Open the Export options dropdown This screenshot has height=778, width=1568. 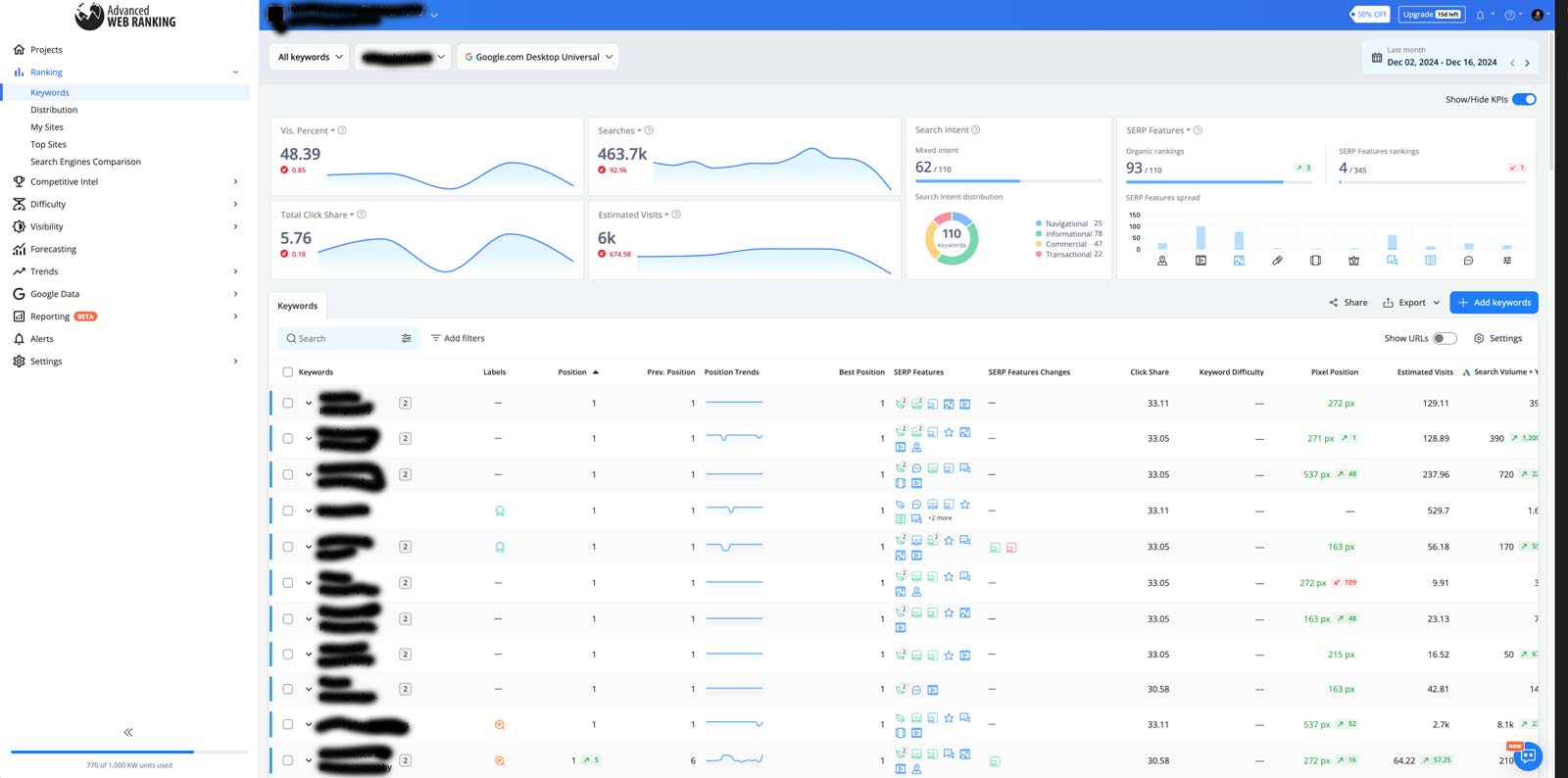(1411, 303)
